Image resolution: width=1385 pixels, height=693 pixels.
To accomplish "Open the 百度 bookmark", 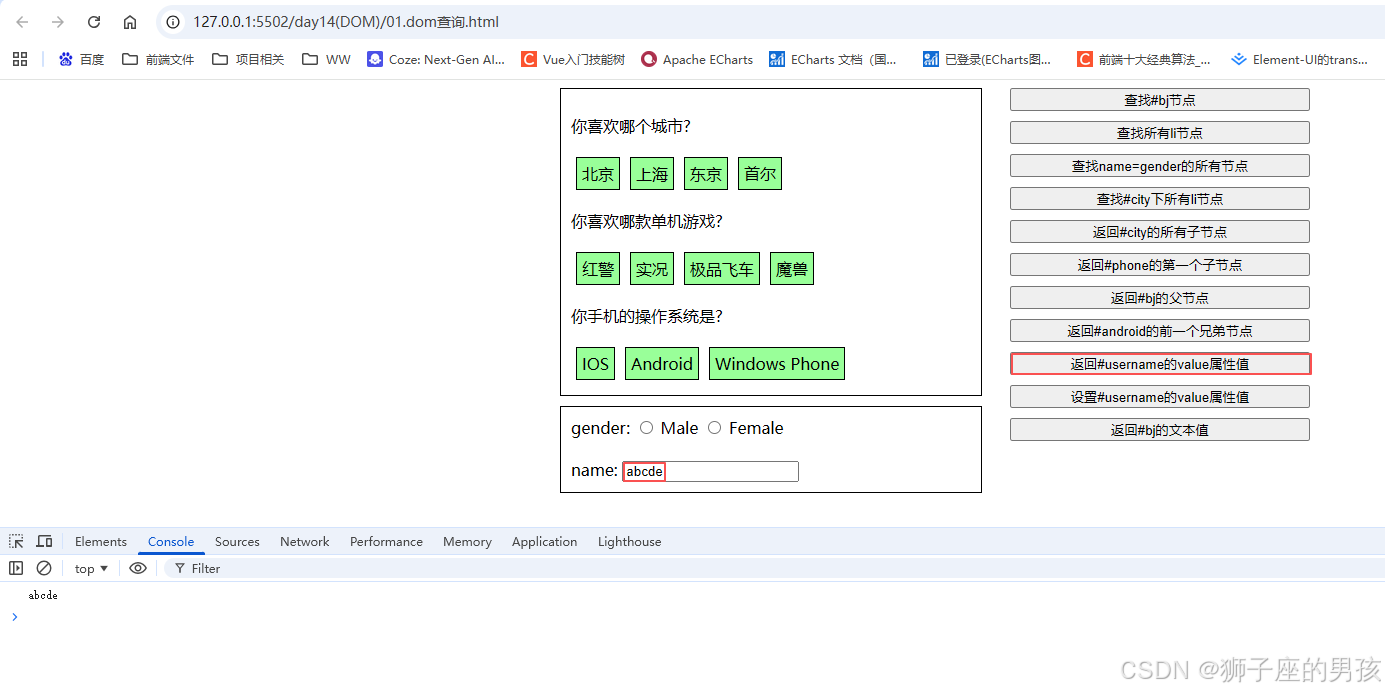I will 81,59.
